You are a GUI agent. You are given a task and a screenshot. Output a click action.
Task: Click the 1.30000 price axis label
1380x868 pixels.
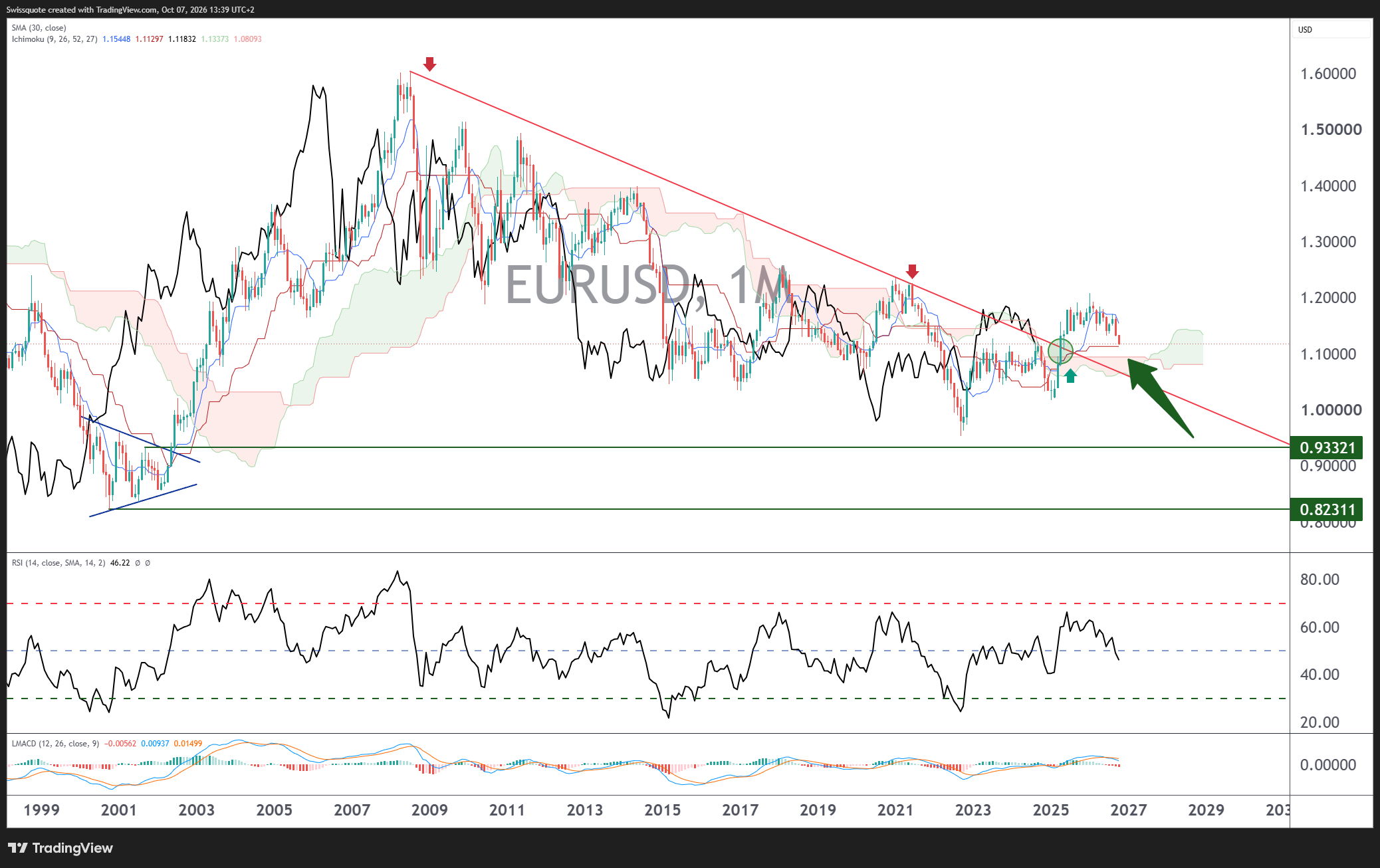[x=1328, y=242]
